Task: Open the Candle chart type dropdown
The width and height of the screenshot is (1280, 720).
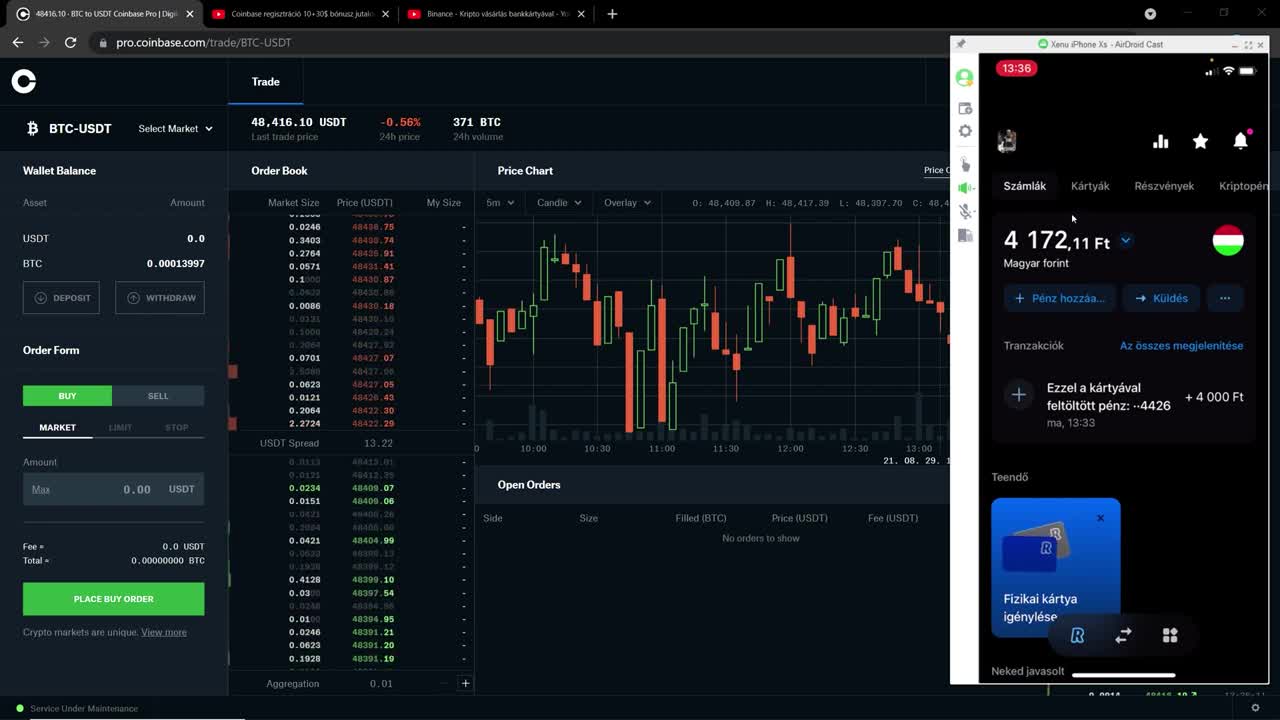Action: tap(558, 202)
